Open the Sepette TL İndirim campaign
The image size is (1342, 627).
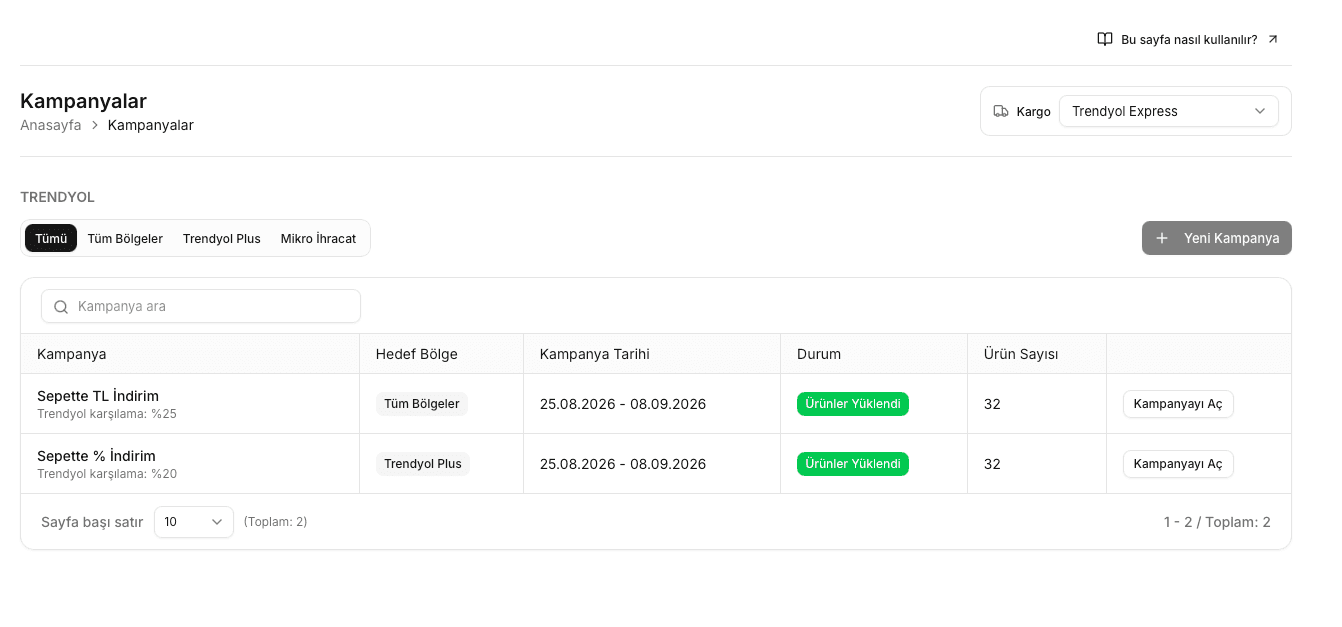(x=1178, y=404)
